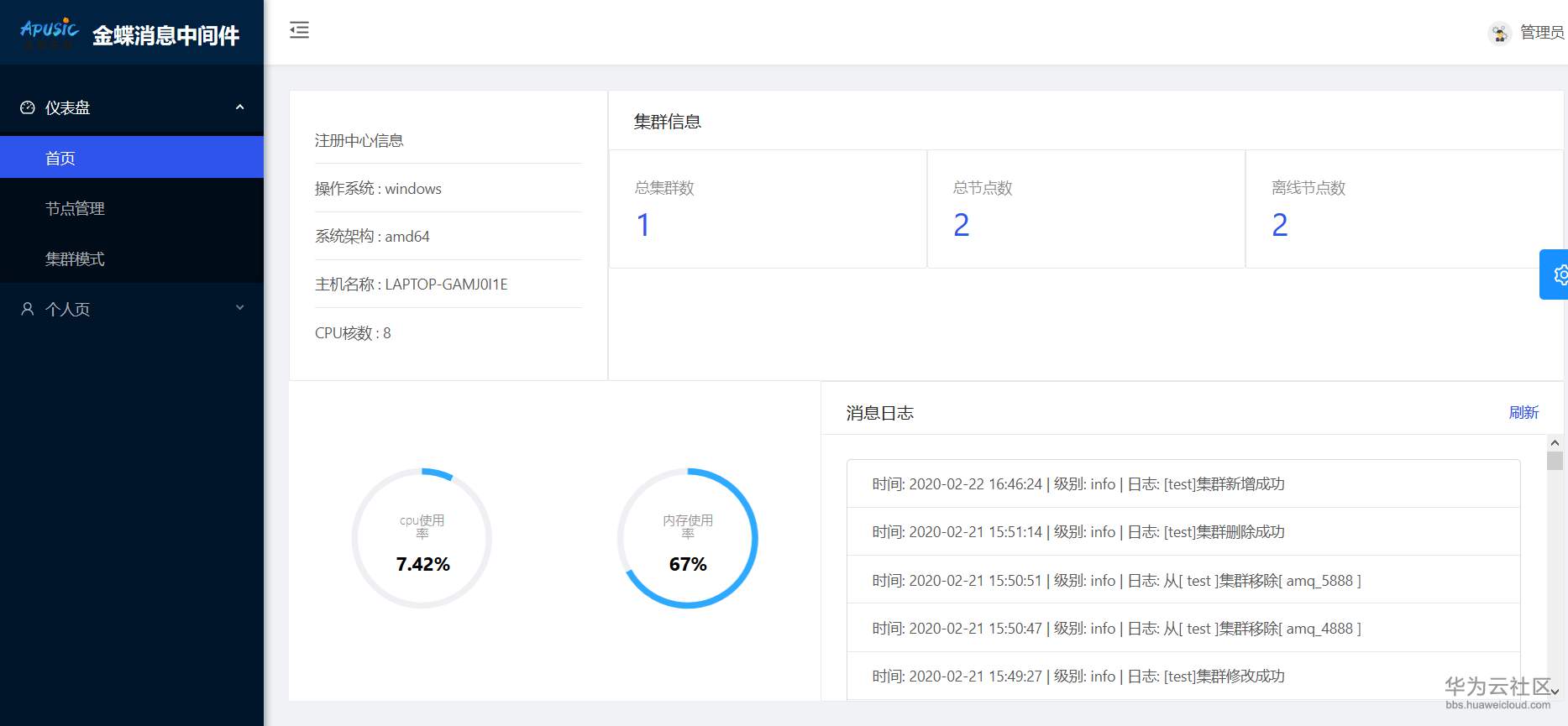Screen dimensions: 1568x726
Task: Click the 系统架构 : amd64 row
Action: tap(448, 236)
